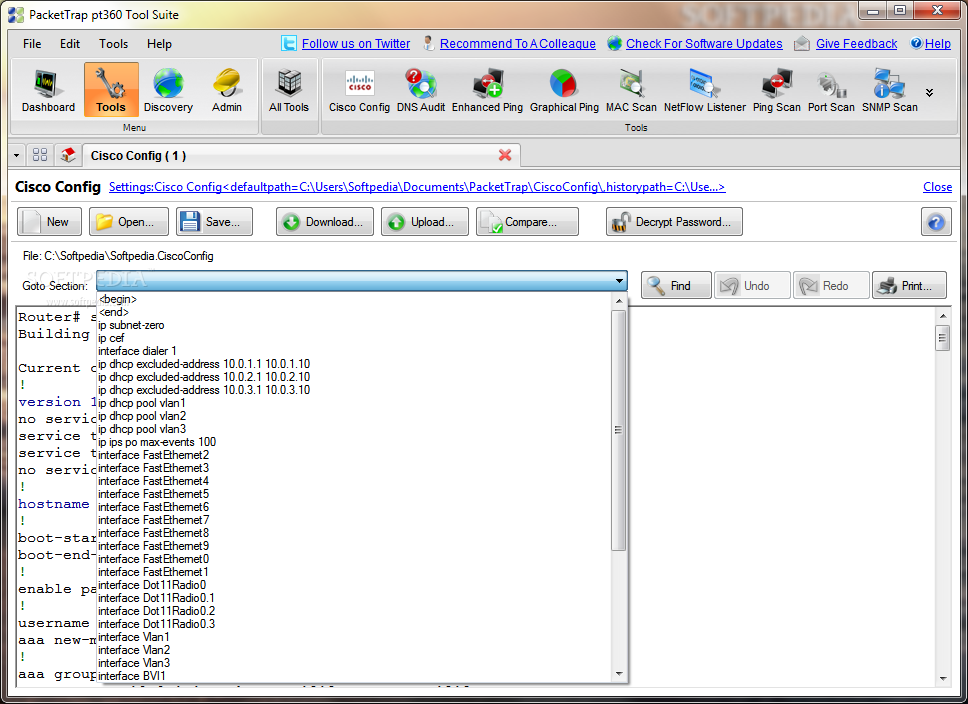
Task: Select interface dialer 1 section
Action: point(353,351)
